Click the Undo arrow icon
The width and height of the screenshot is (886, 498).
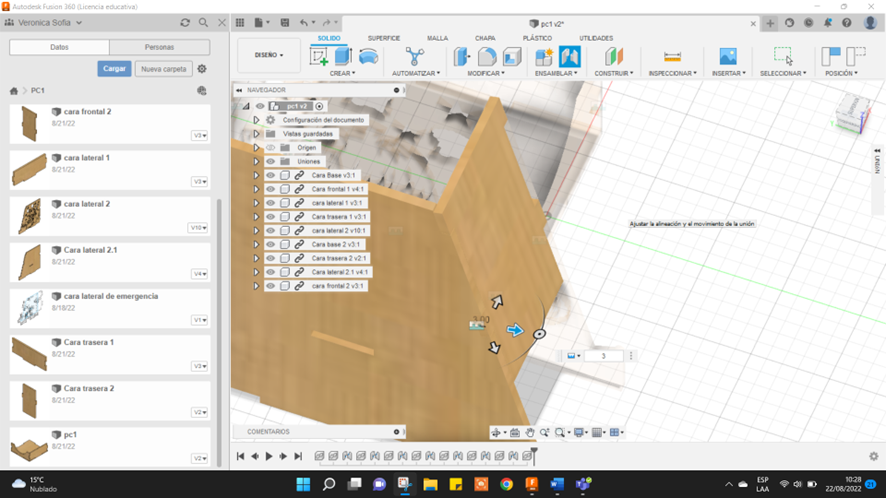coord(304,23)
